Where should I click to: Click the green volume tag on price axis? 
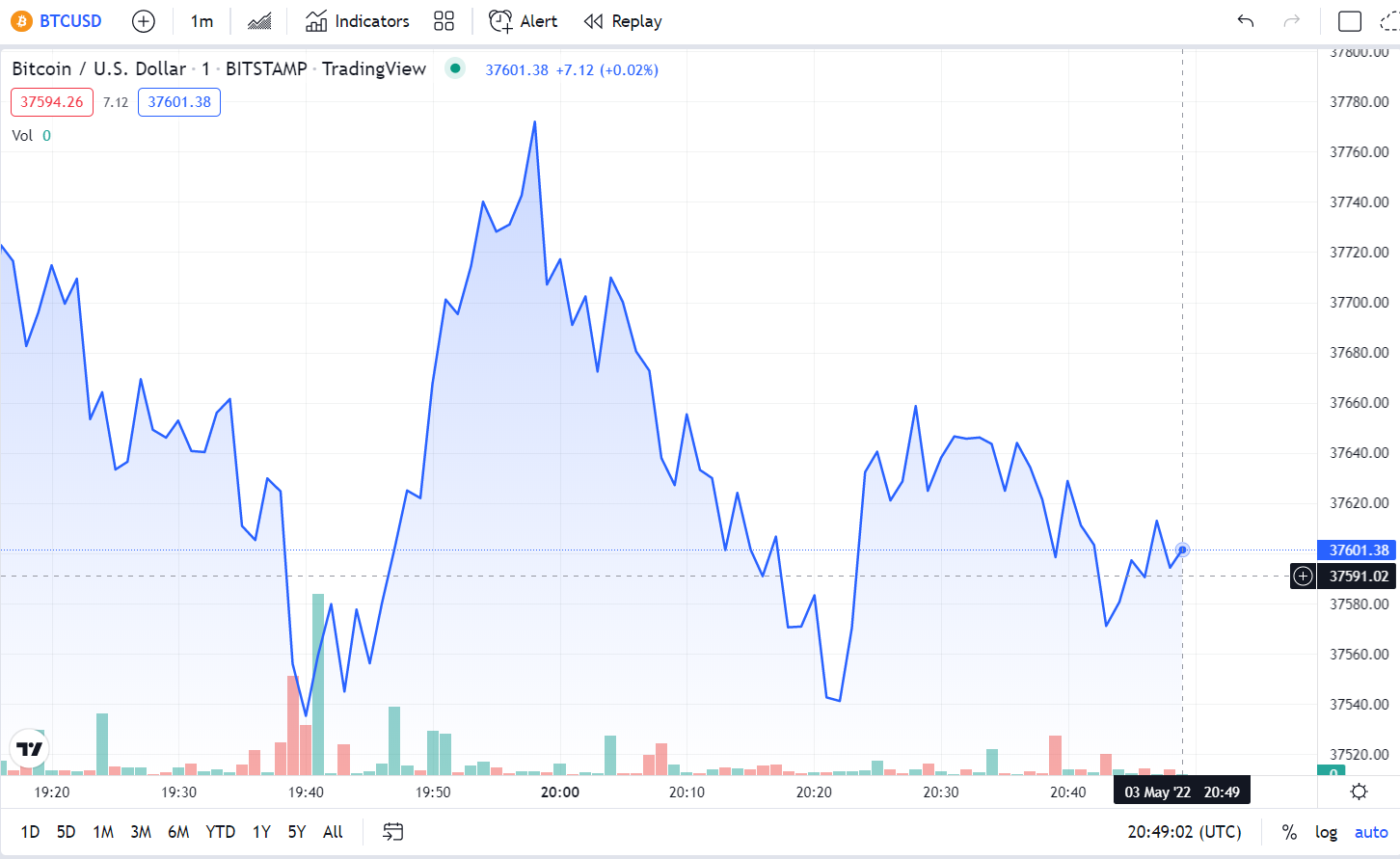pyautogui.click(x=1332, y=771)
